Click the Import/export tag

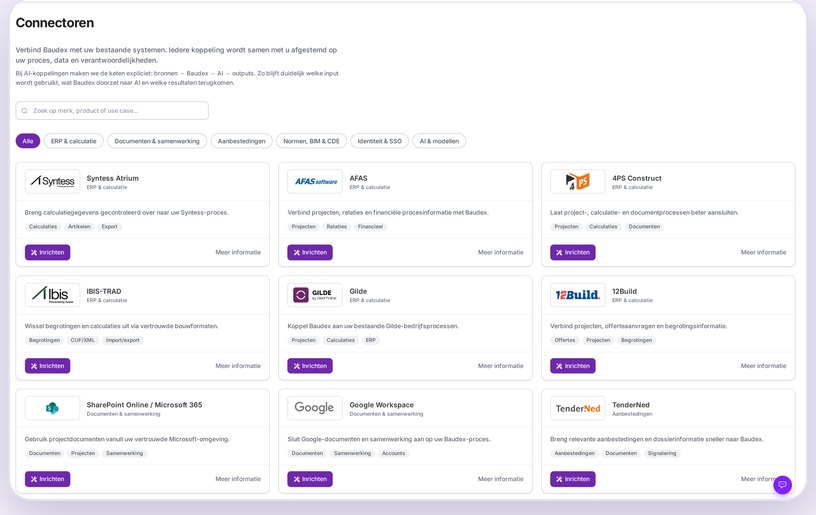[122, 340]
